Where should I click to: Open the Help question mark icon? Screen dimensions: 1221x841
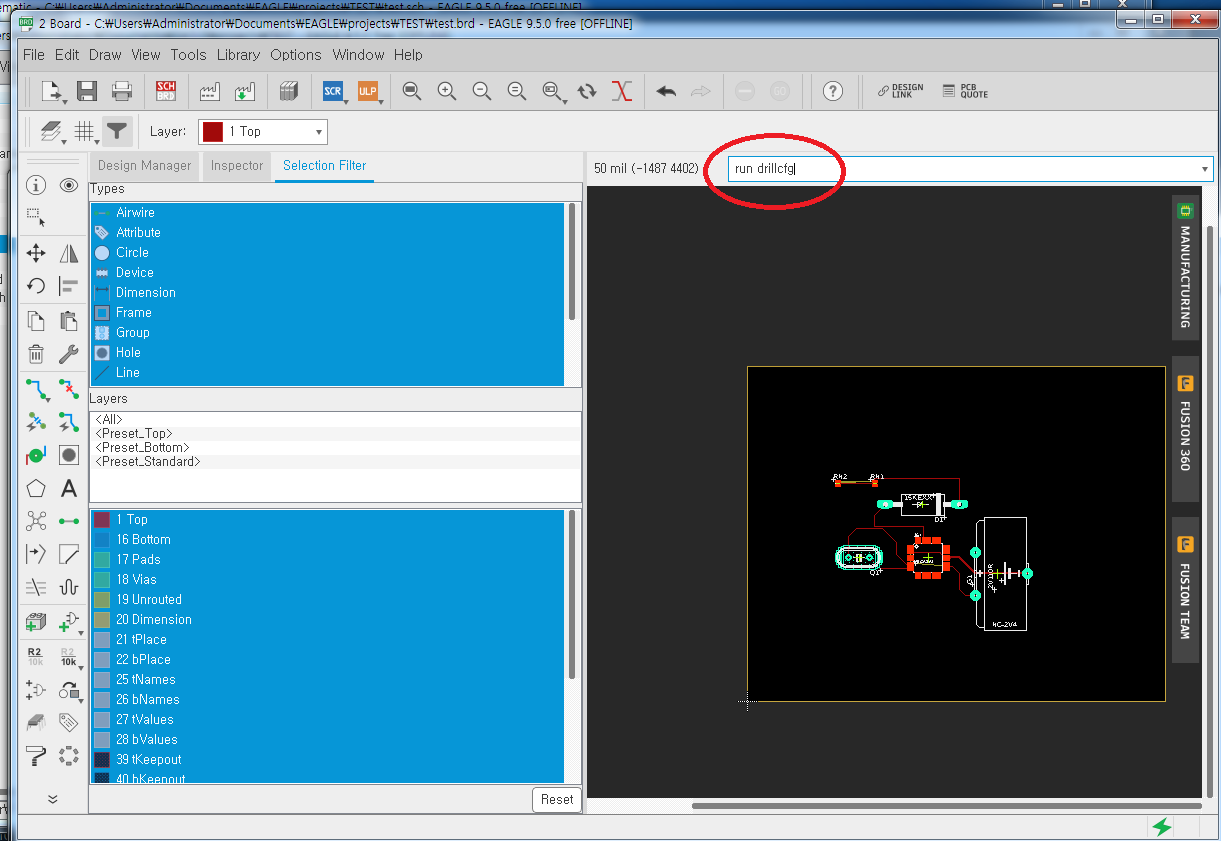pyautogui.click(x=833, y=91)
